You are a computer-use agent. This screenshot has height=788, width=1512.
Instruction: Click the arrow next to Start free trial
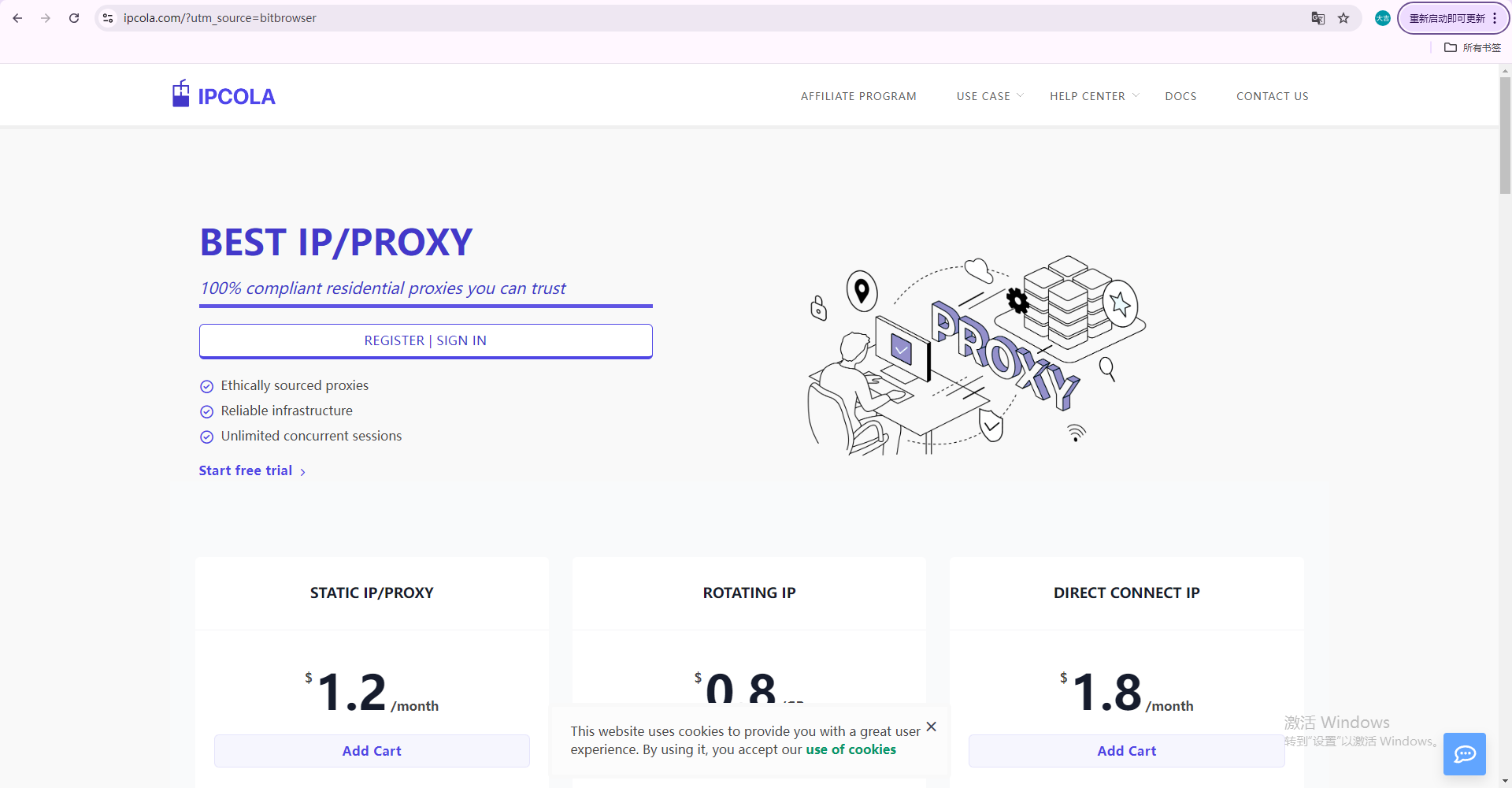pyautogui.click(x=302, y=472)
